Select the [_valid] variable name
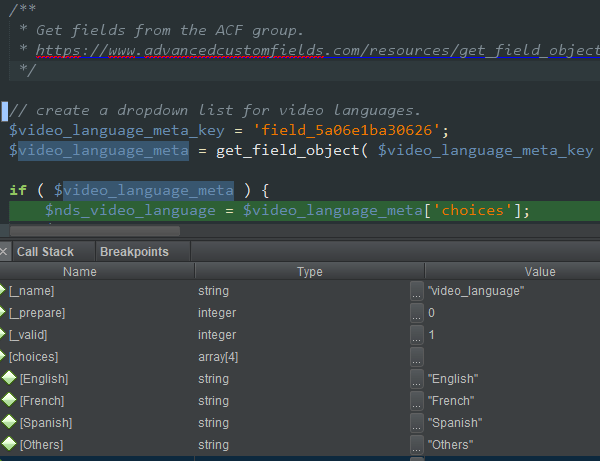 (x=28, y=335)
